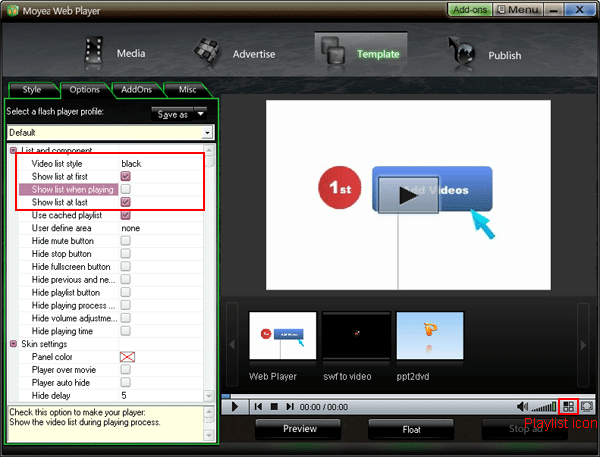Check Hide volume adjustment option
The height and width of the screenshot is (457, 600).
point(126,318)
